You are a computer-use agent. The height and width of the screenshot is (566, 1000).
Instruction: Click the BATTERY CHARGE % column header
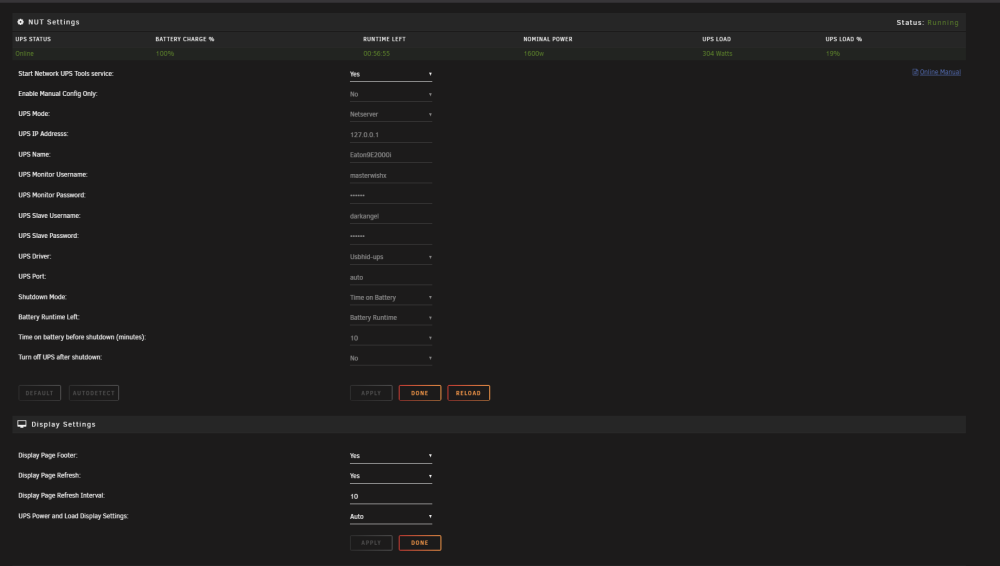pyautogui.click(x=185, y=39)
